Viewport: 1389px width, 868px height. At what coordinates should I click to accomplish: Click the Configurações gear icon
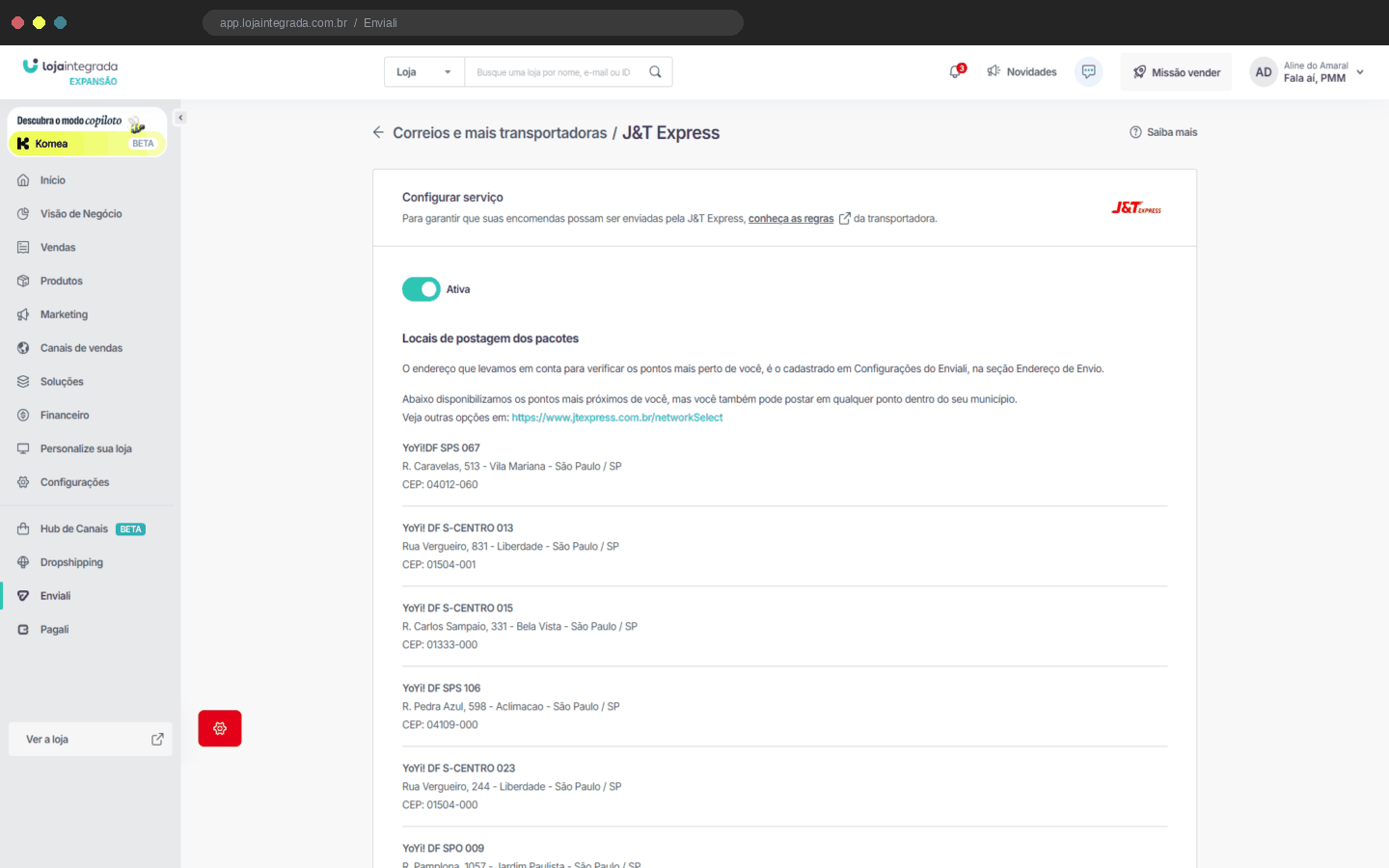[x=23, y=482]
